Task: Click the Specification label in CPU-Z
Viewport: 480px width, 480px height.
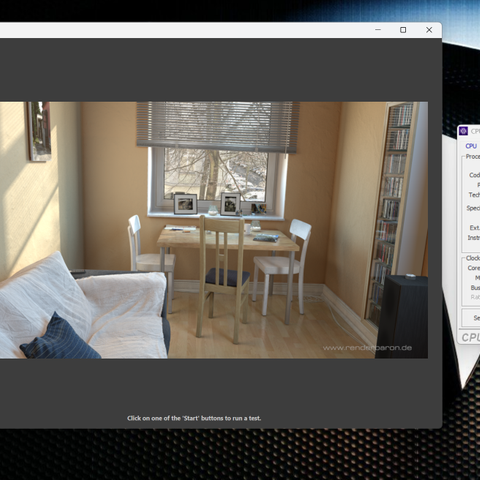Action: (473, 208)
